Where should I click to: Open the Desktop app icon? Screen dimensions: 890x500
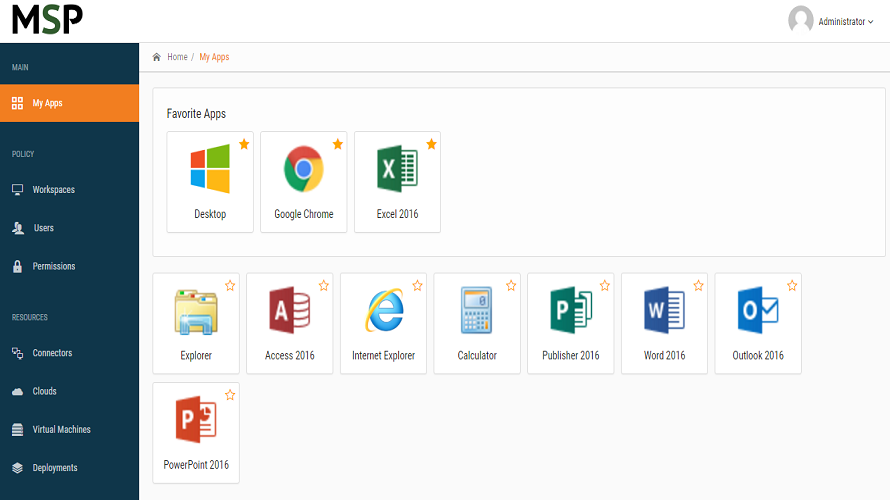pos(210,169)
